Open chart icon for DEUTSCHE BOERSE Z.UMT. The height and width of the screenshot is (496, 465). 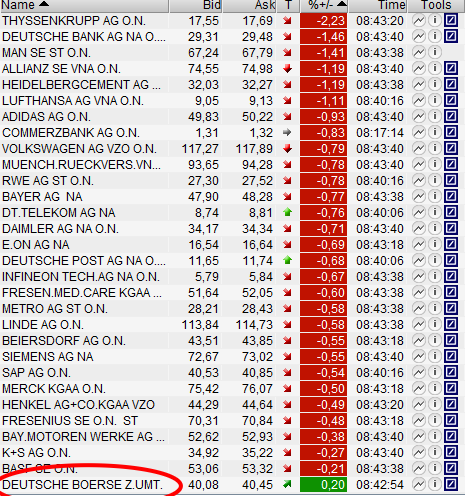tap(419, 484)
